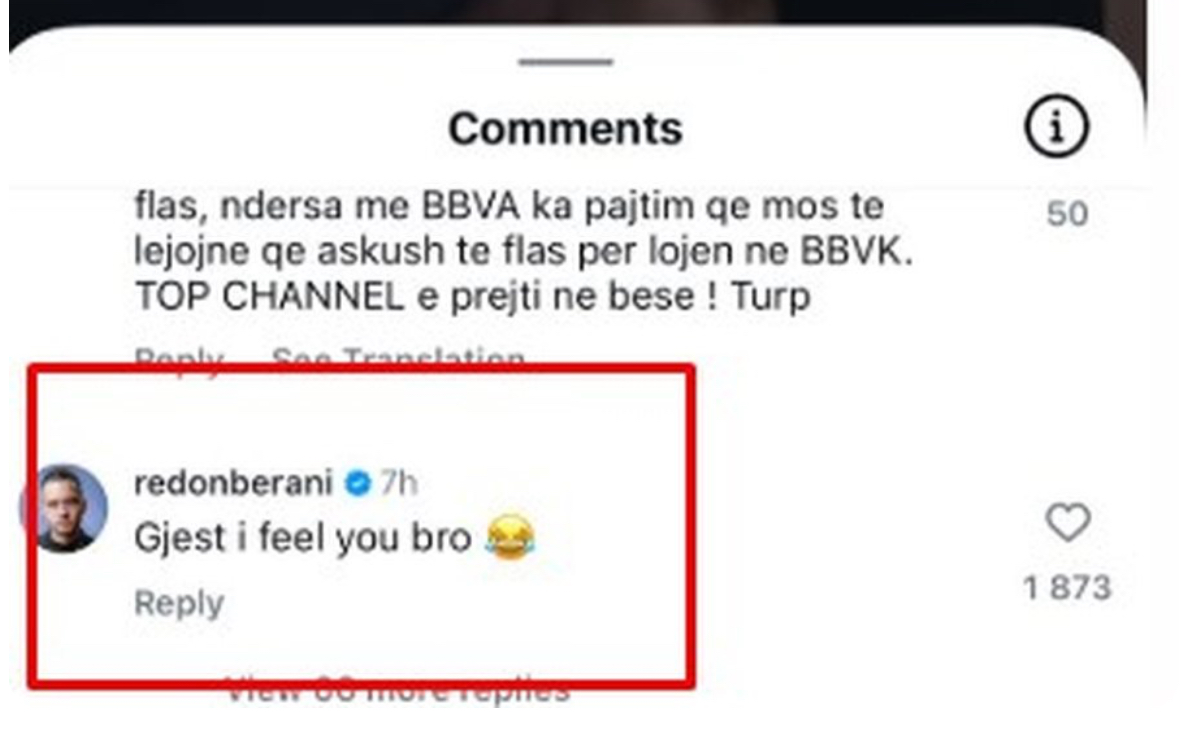The width and height of the screenshot is (1181, 729).
Task: Like redonberani's comment with the heart
Action: (1067, 521)
